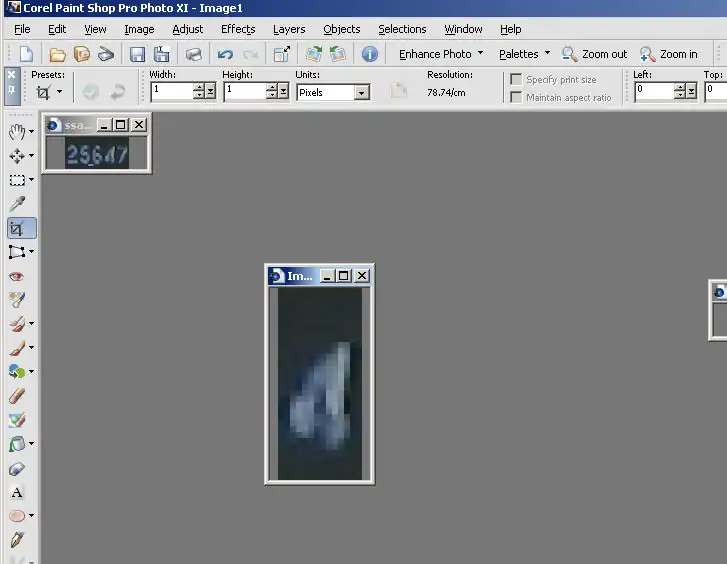
Task: Enable Specify print size checkbox
Action: (x=516, y=79)
